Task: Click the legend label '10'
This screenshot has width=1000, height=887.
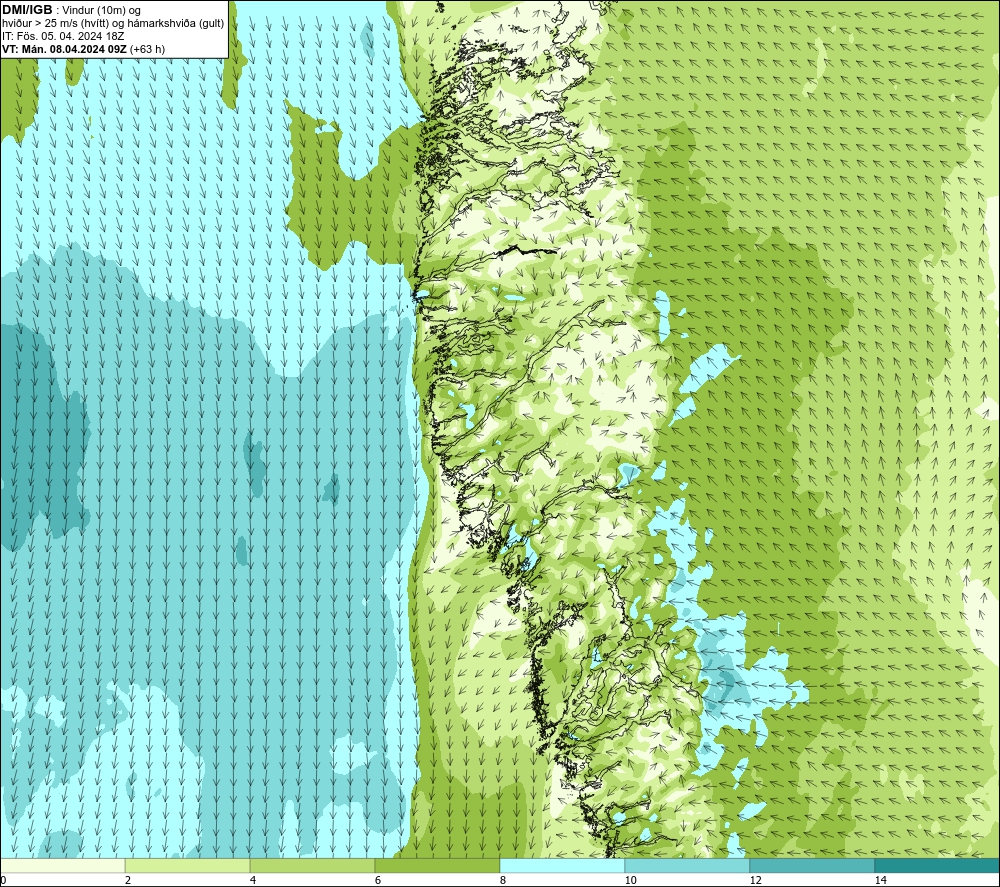Action: click(x=631, y=880)
